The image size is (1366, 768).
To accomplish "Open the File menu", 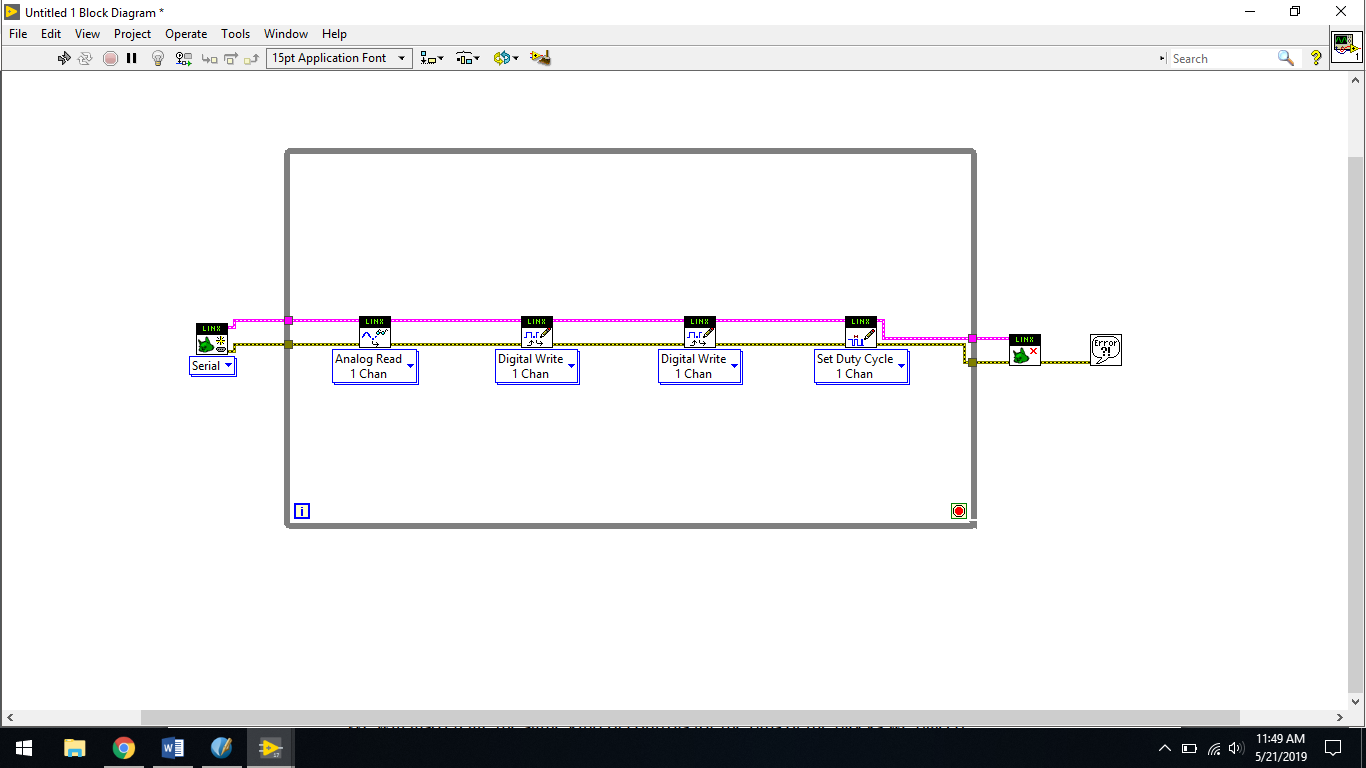I will click(18, 33).
